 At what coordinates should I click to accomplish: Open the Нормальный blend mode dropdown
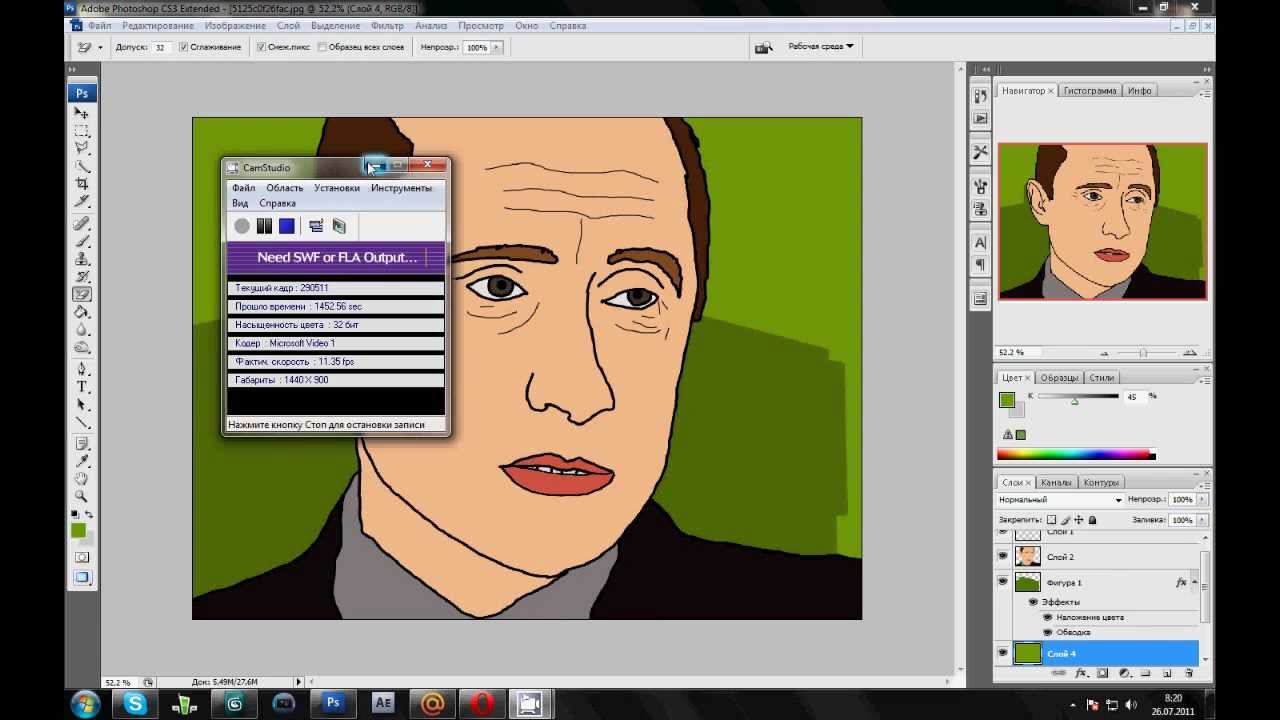click(1060, 499)
